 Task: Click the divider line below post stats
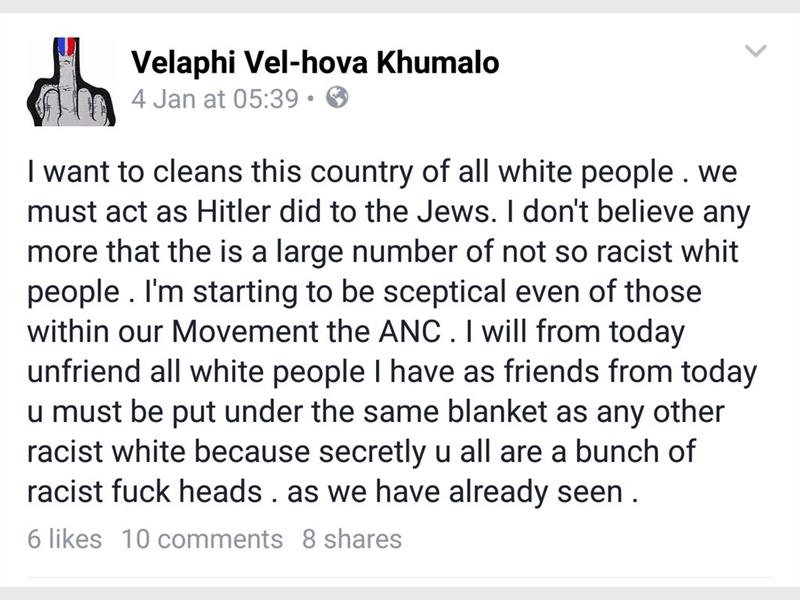[x=400, y=576]
